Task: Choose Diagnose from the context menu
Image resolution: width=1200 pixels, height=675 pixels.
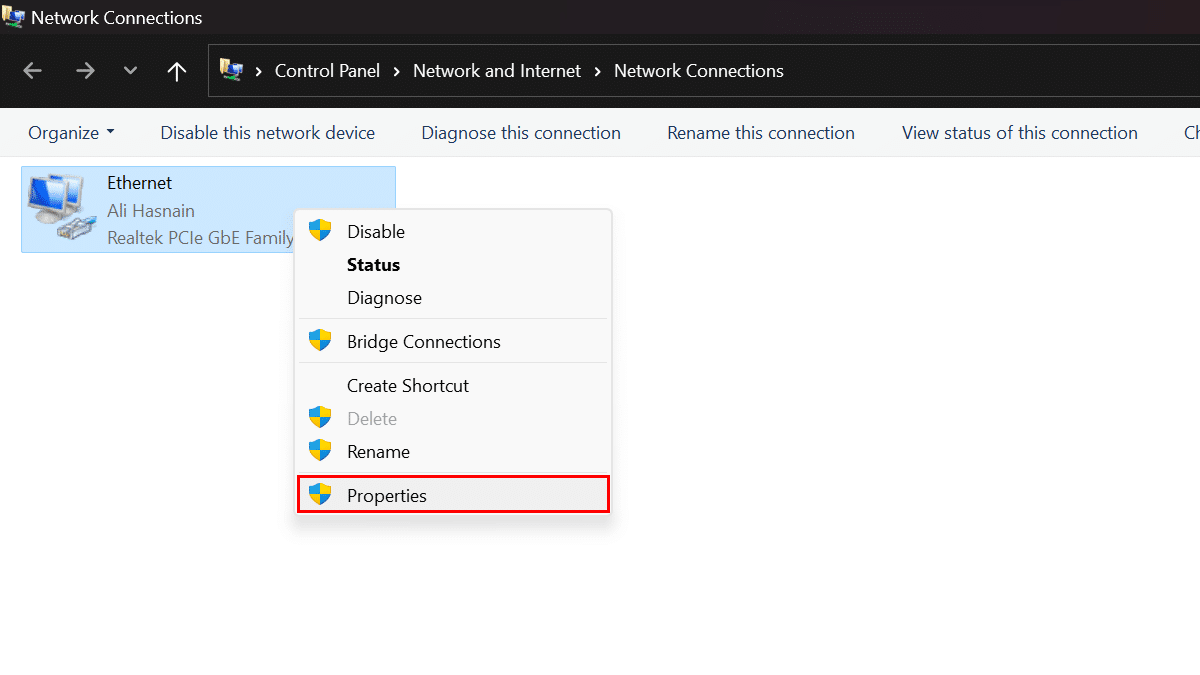Action: [384, 298]
